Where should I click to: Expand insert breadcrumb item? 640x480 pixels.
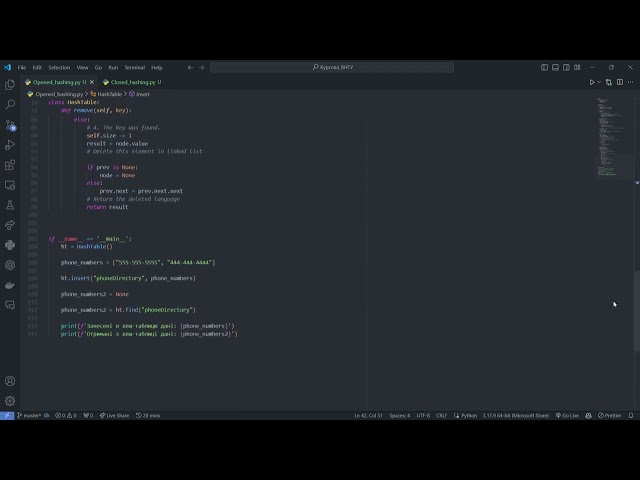click(143, 94)
